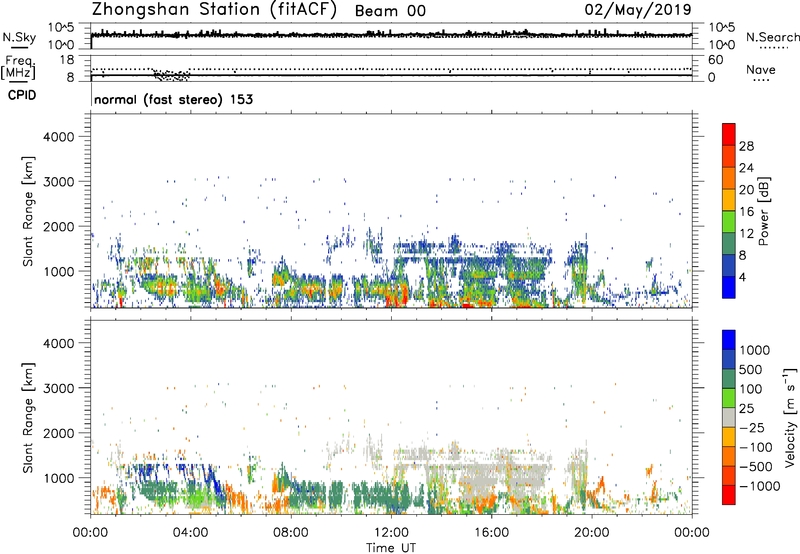Click the '-25' label on velocity color bar
The height and width of the screenshot is (554, 800).
tap(751, 428)
